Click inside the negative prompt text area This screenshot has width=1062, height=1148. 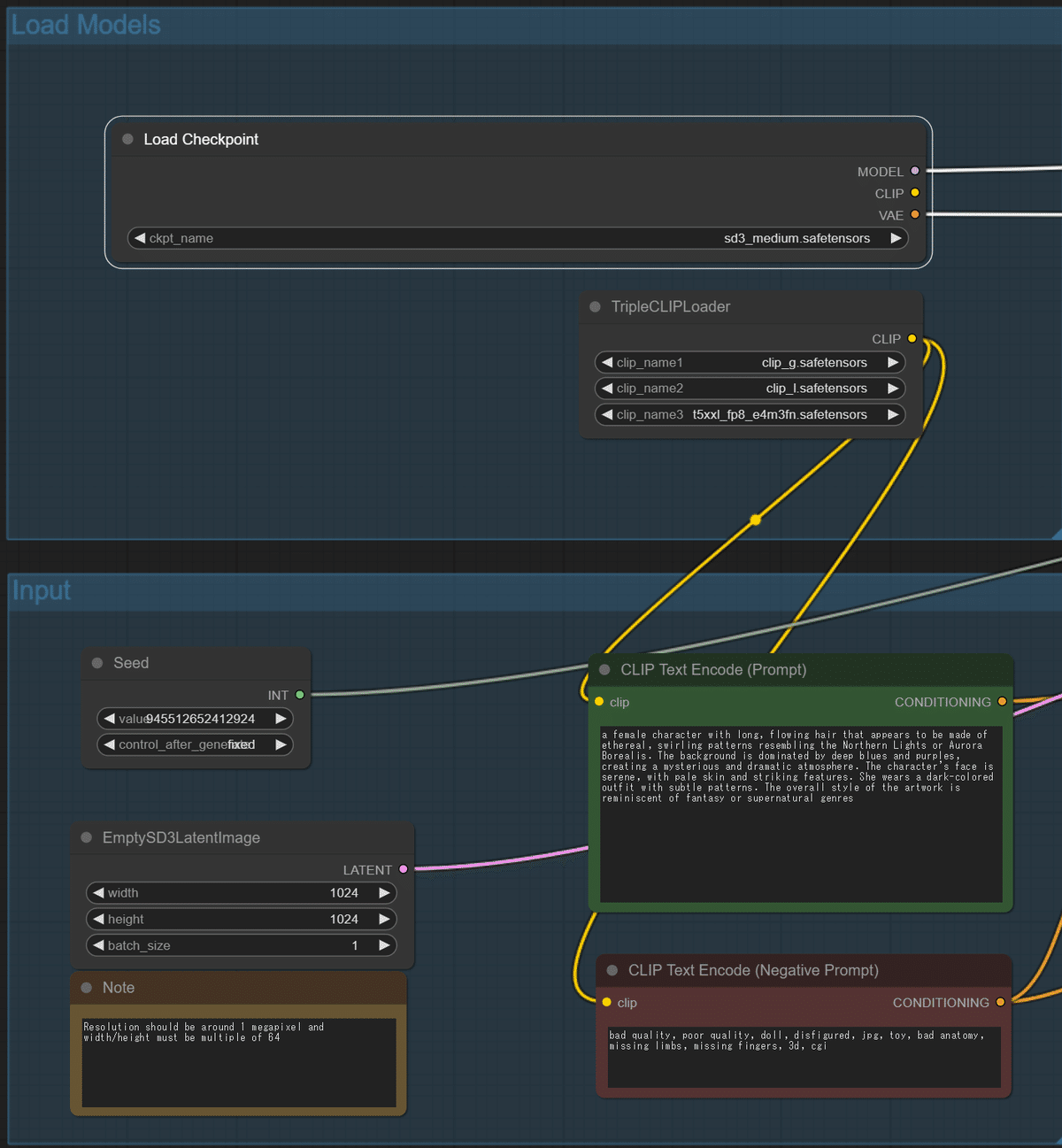(801, 1058)
